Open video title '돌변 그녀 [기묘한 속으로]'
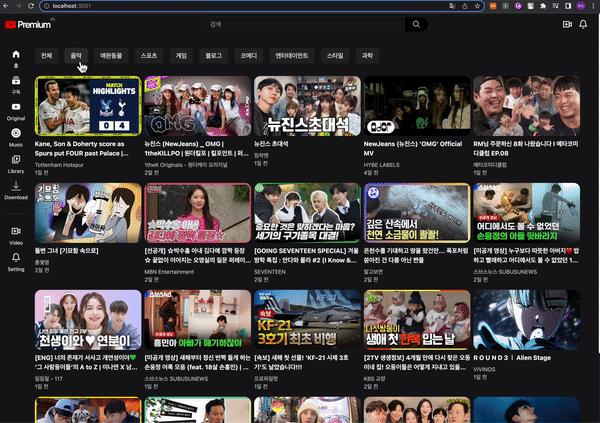 67,251
